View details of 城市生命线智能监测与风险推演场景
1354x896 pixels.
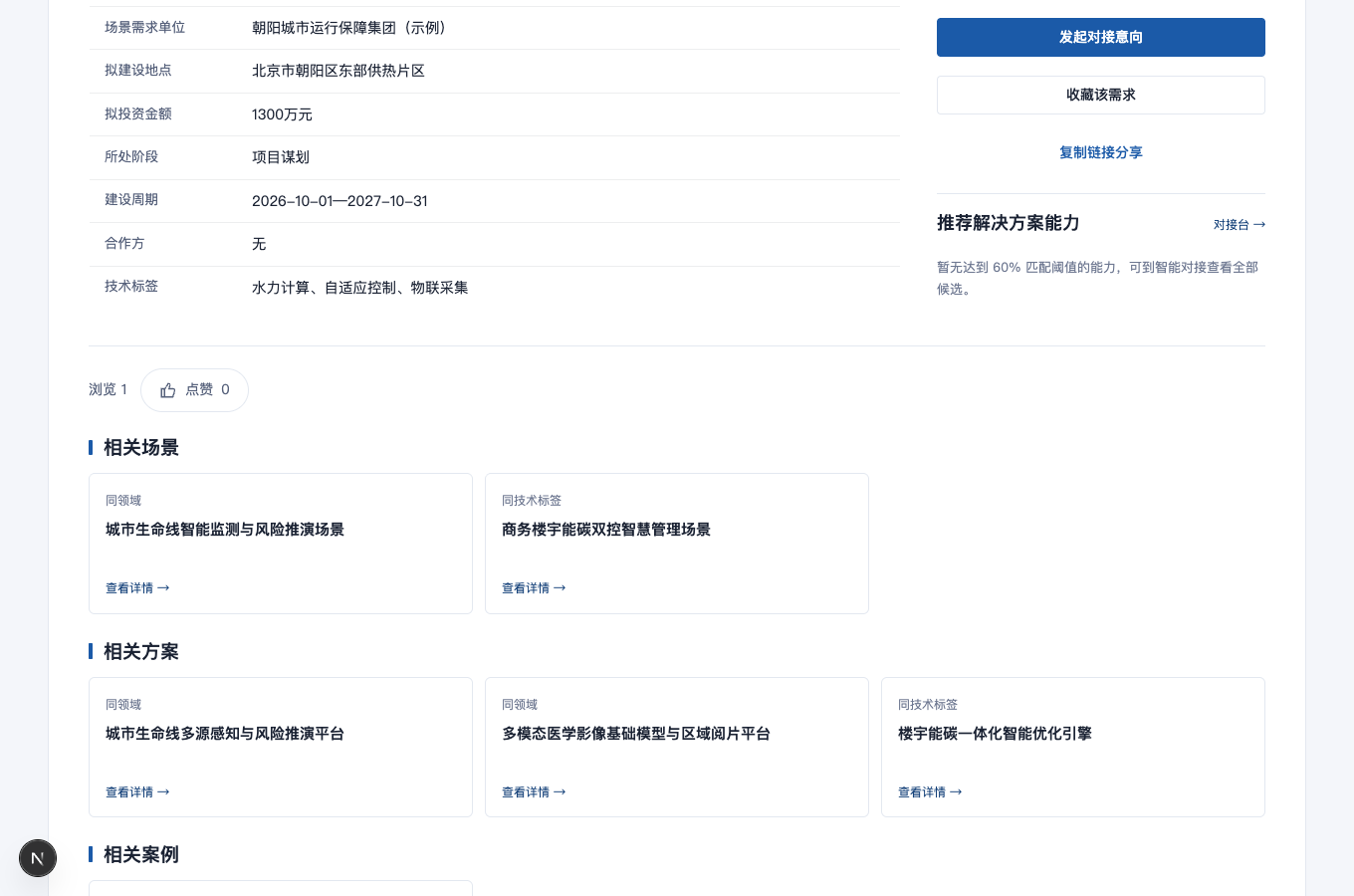point(137,588)
